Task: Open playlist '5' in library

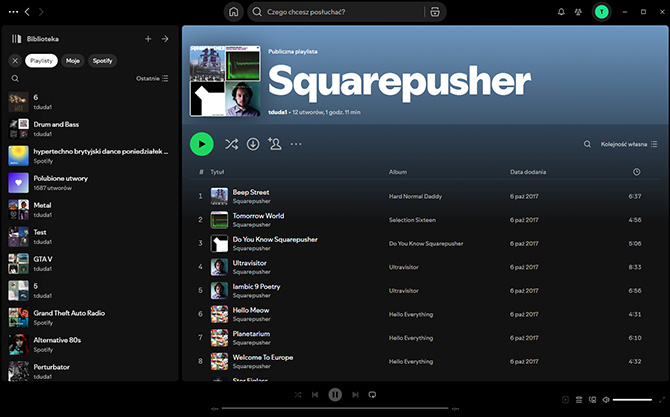Action: [89, 290]
